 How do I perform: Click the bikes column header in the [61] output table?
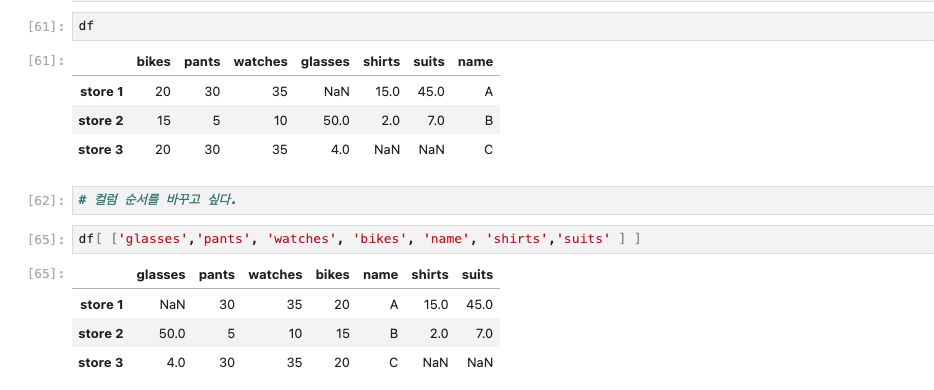tap(153, 62)
